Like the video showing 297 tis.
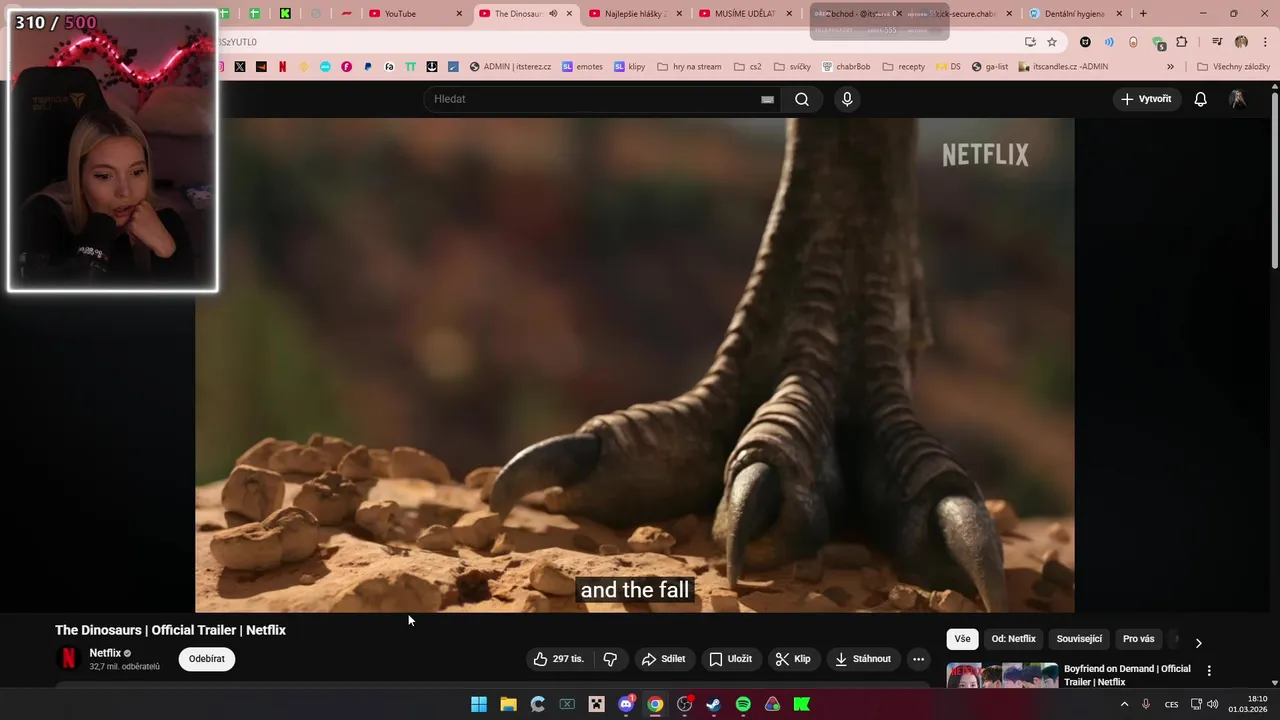 558,659
